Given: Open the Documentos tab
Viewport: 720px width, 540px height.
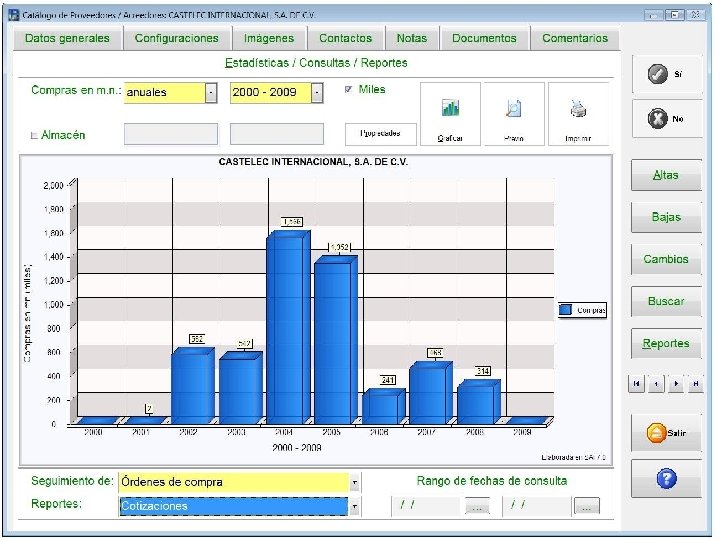Looking at the screenshot, I should [484, 38].
